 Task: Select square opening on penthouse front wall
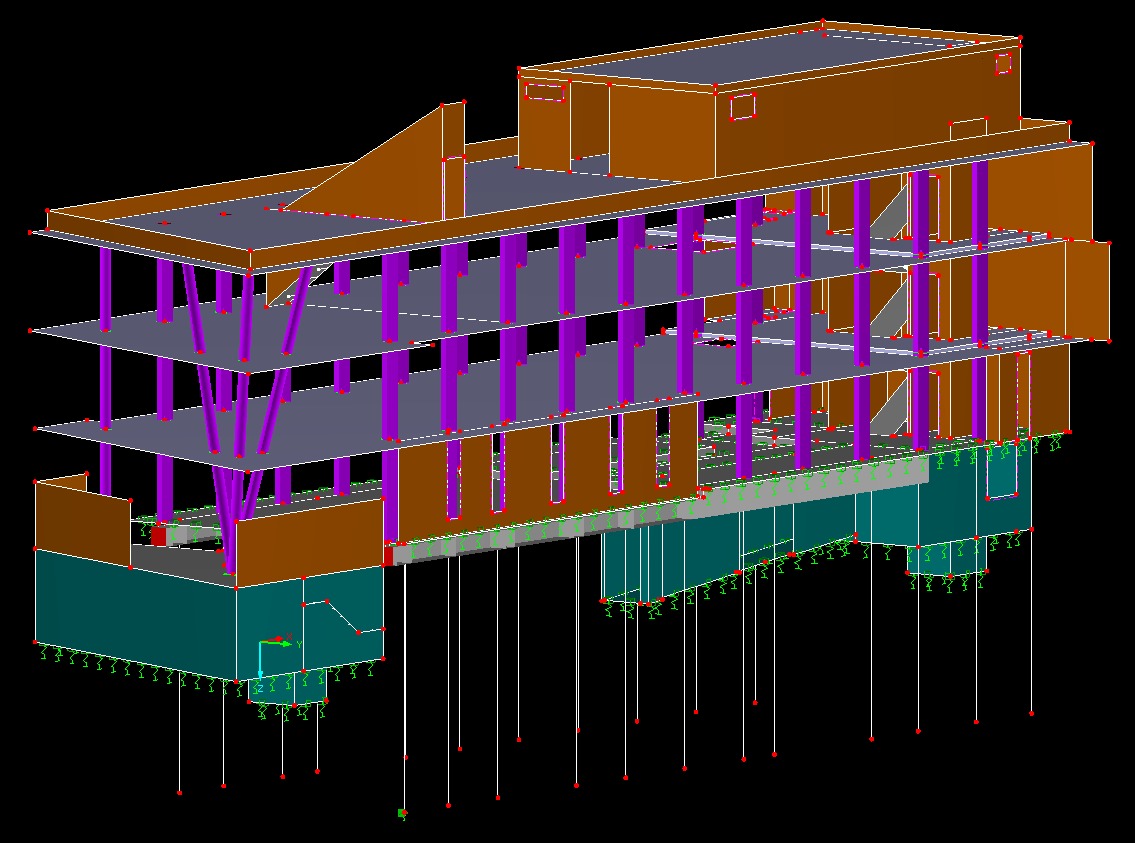click(743, 106)
